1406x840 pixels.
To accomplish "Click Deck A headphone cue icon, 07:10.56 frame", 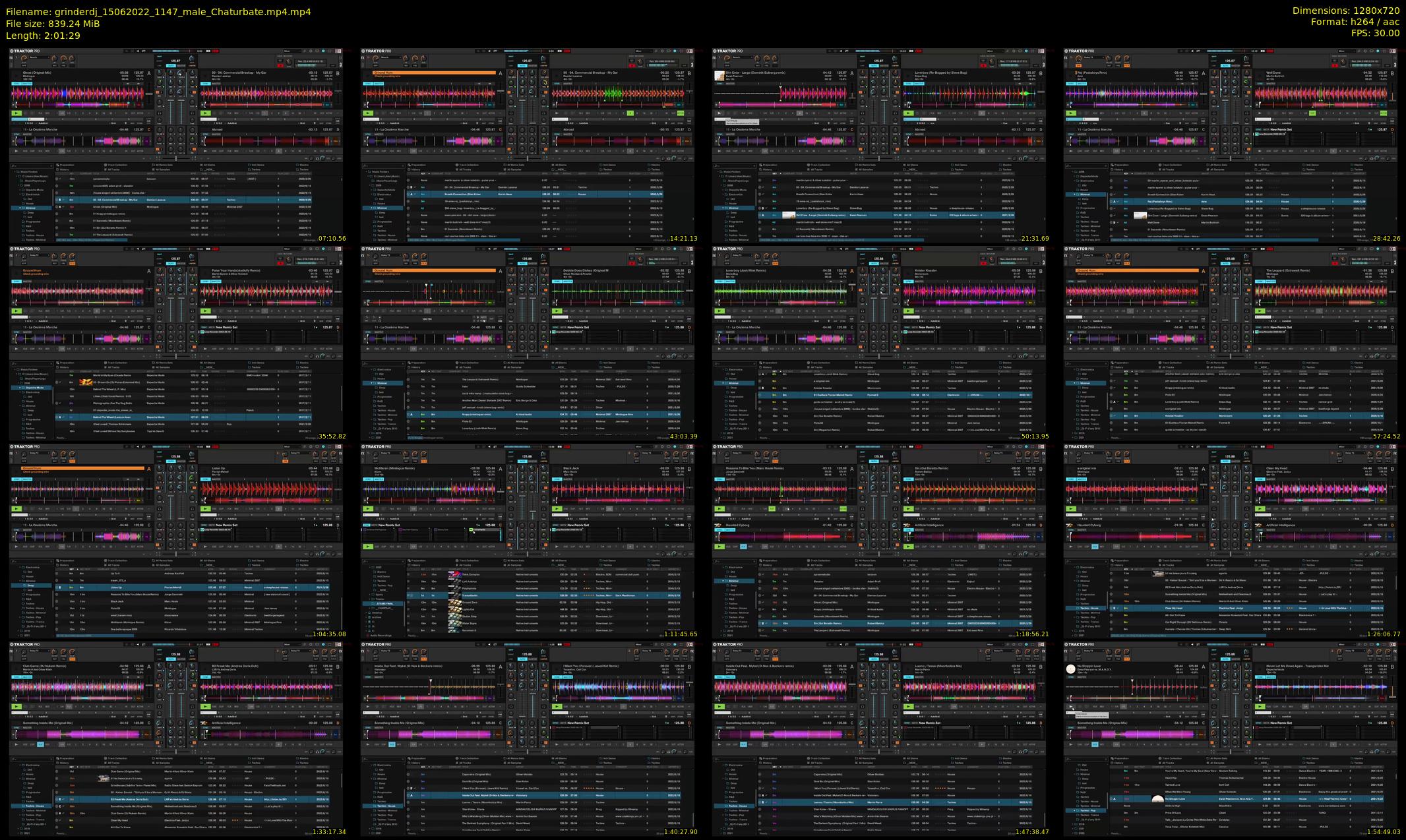I will [x=160, y=113].
